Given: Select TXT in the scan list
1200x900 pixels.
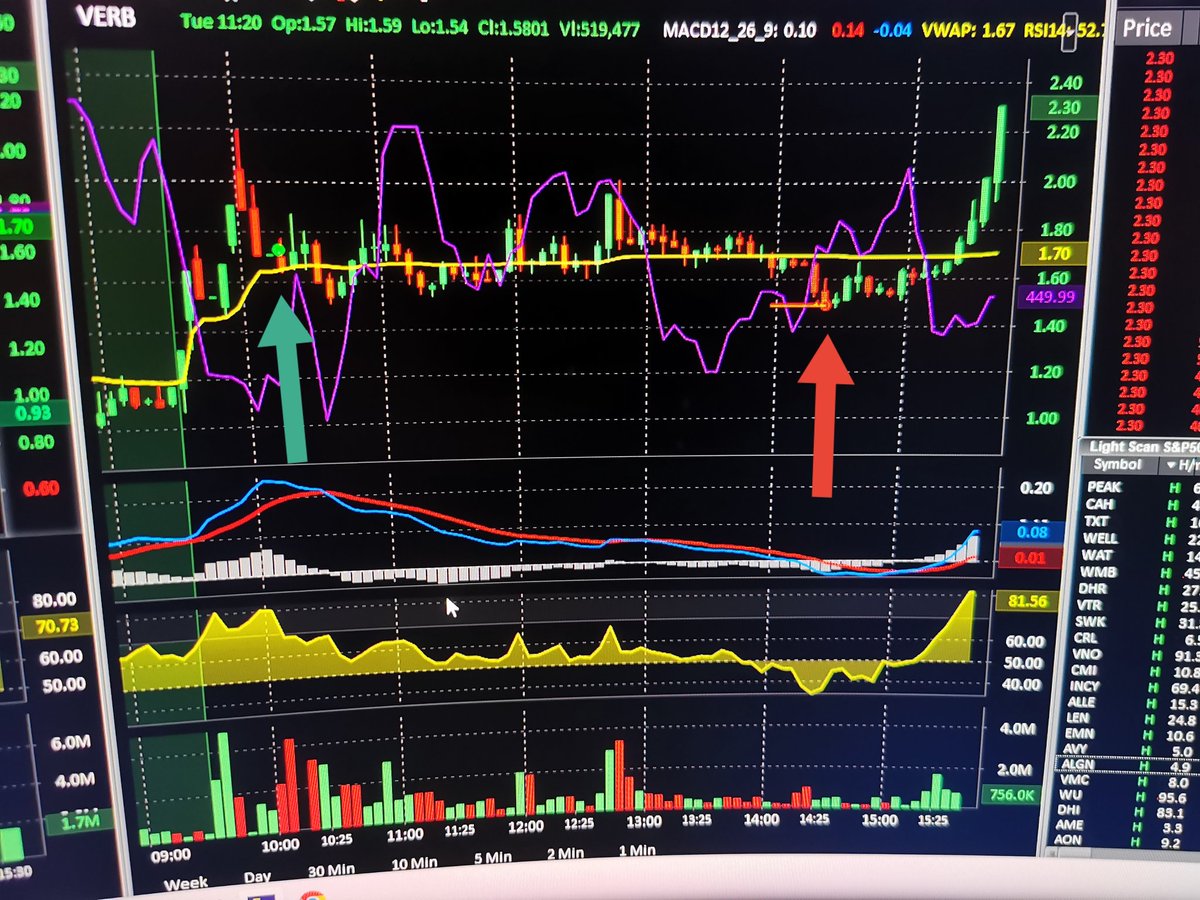Looking at the screenshot, I should coord(1097,522).
